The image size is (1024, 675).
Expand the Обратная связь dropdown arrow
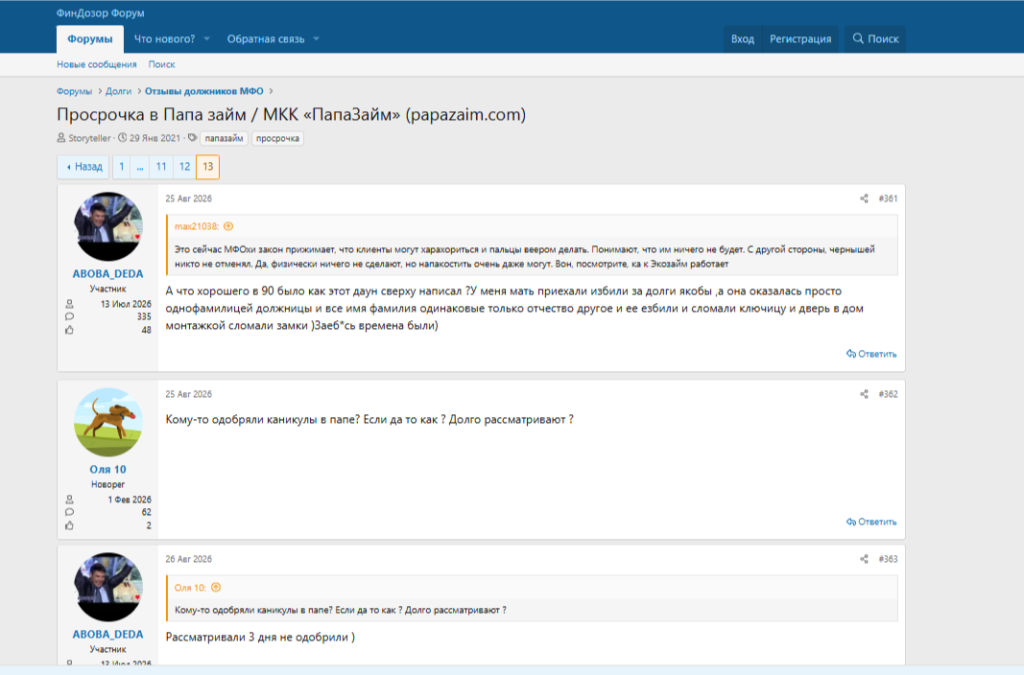[316, 39]
